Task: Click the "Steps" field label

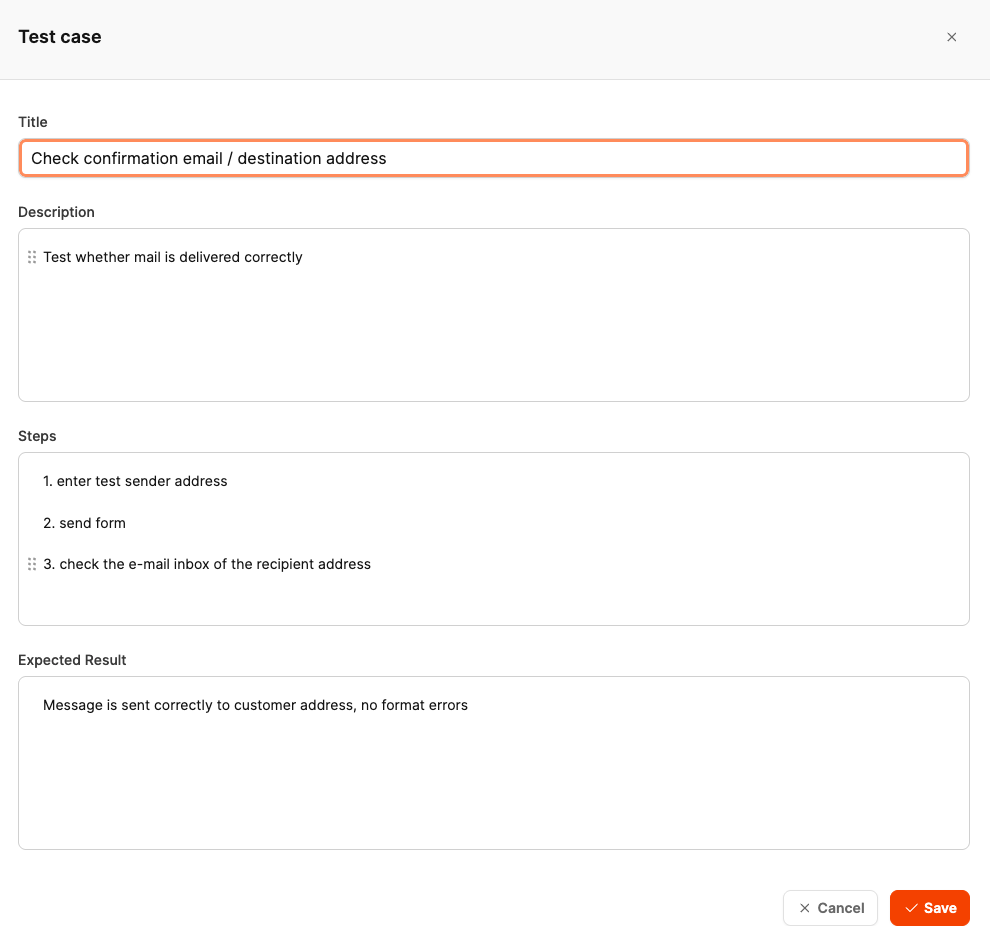Action: tap(37, 436)
